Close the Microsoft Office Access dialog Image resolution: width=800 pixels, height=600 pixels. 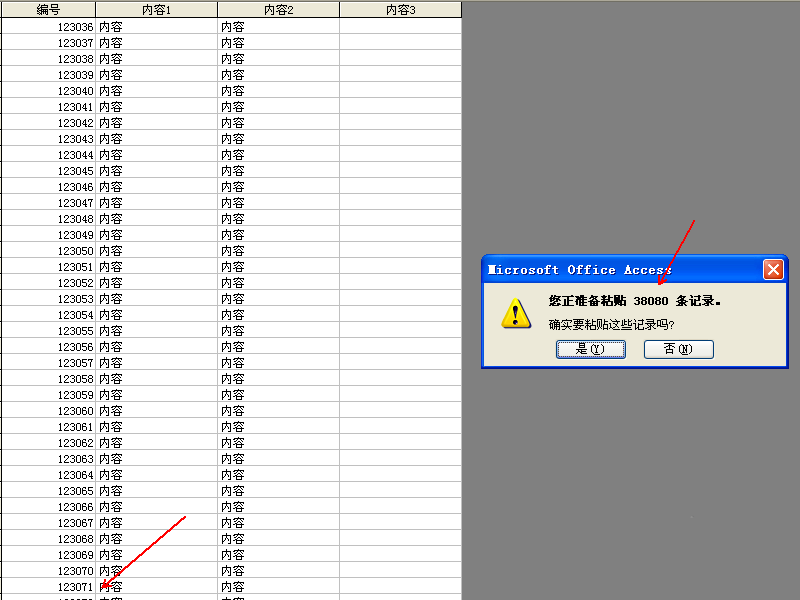point(773,269)
